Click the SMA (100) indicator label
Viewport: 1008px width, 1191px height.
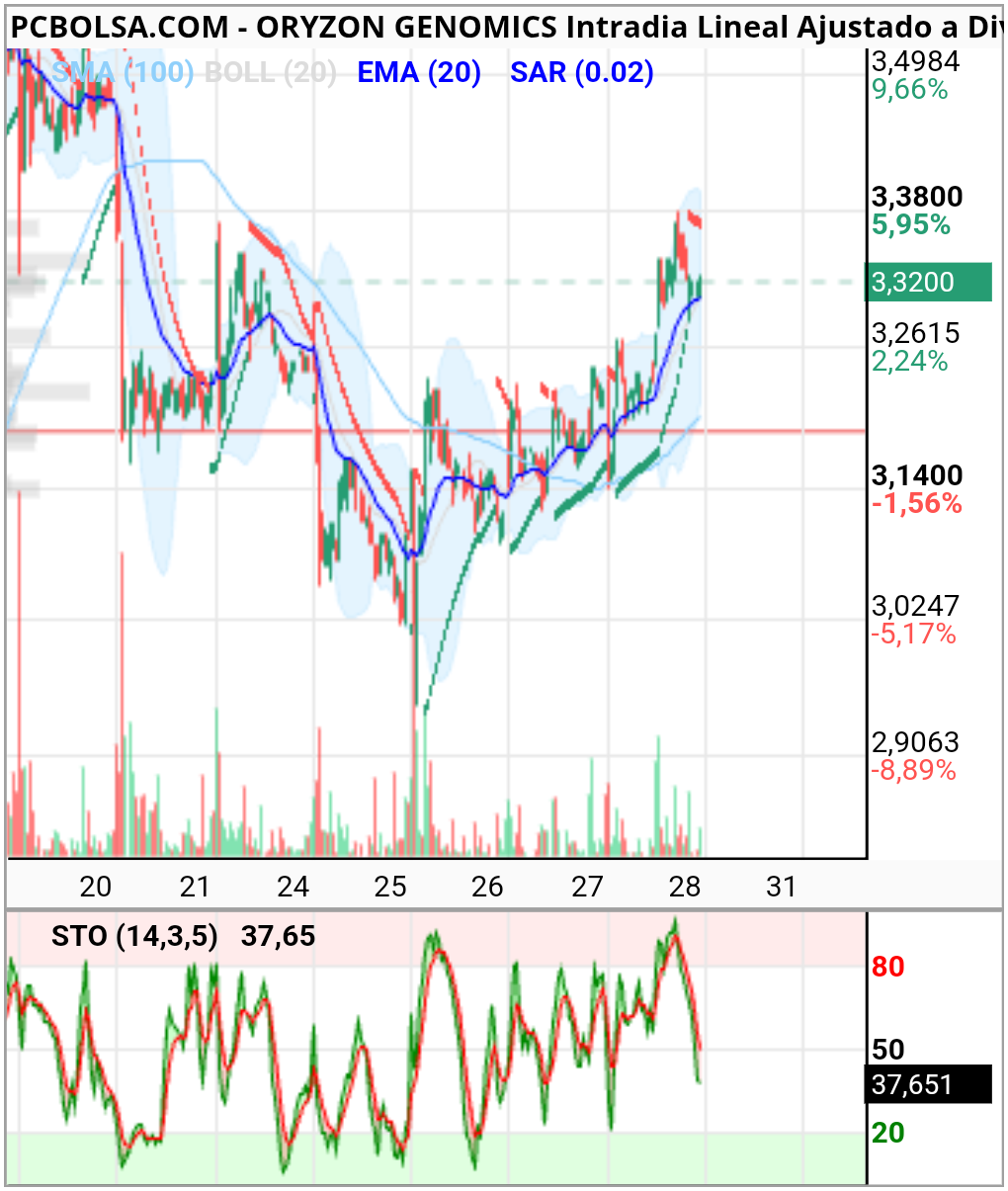(x=122, y=72)
